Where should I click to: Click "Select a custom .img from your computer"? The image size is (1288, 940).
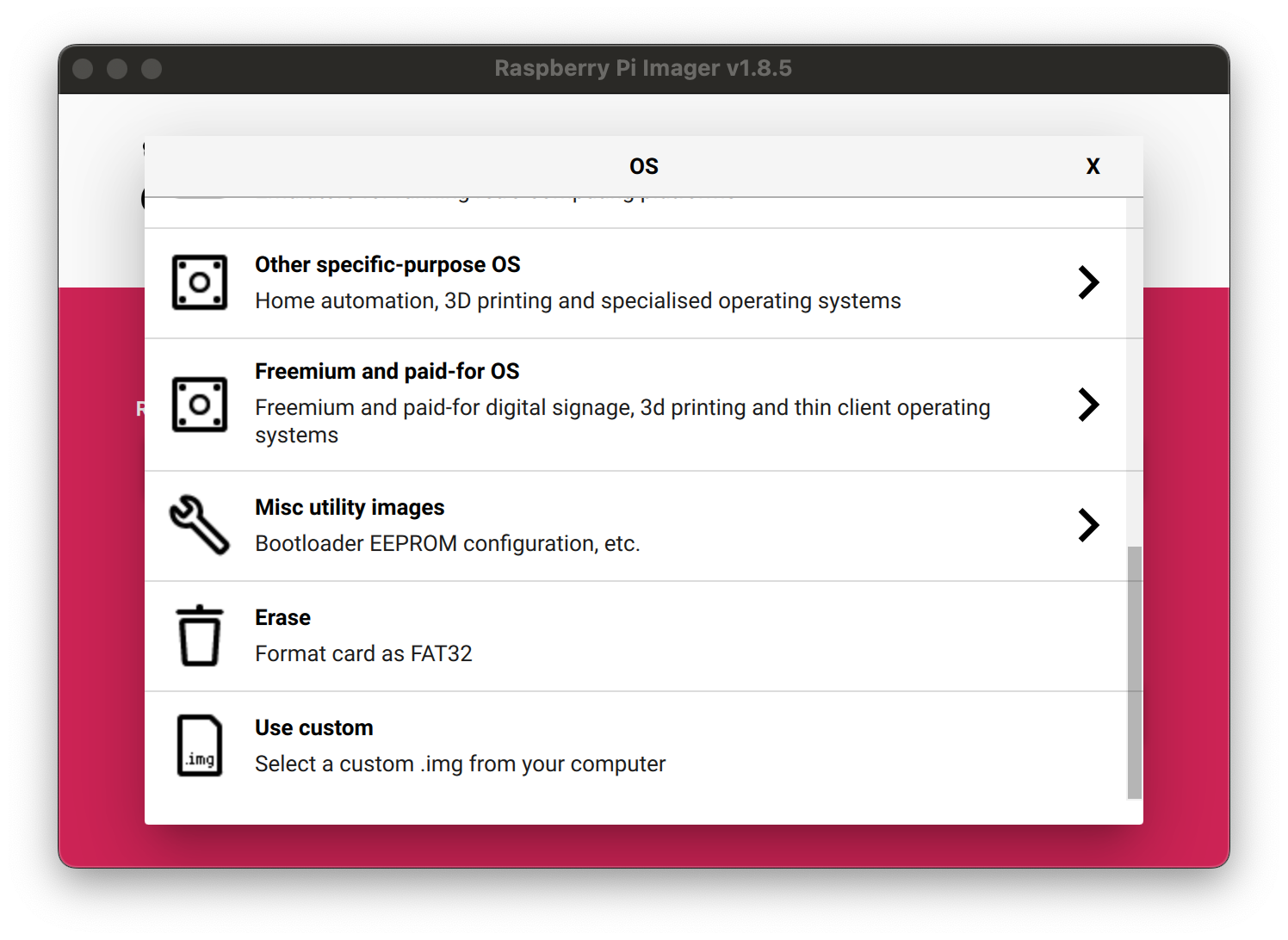pos(461,764)
